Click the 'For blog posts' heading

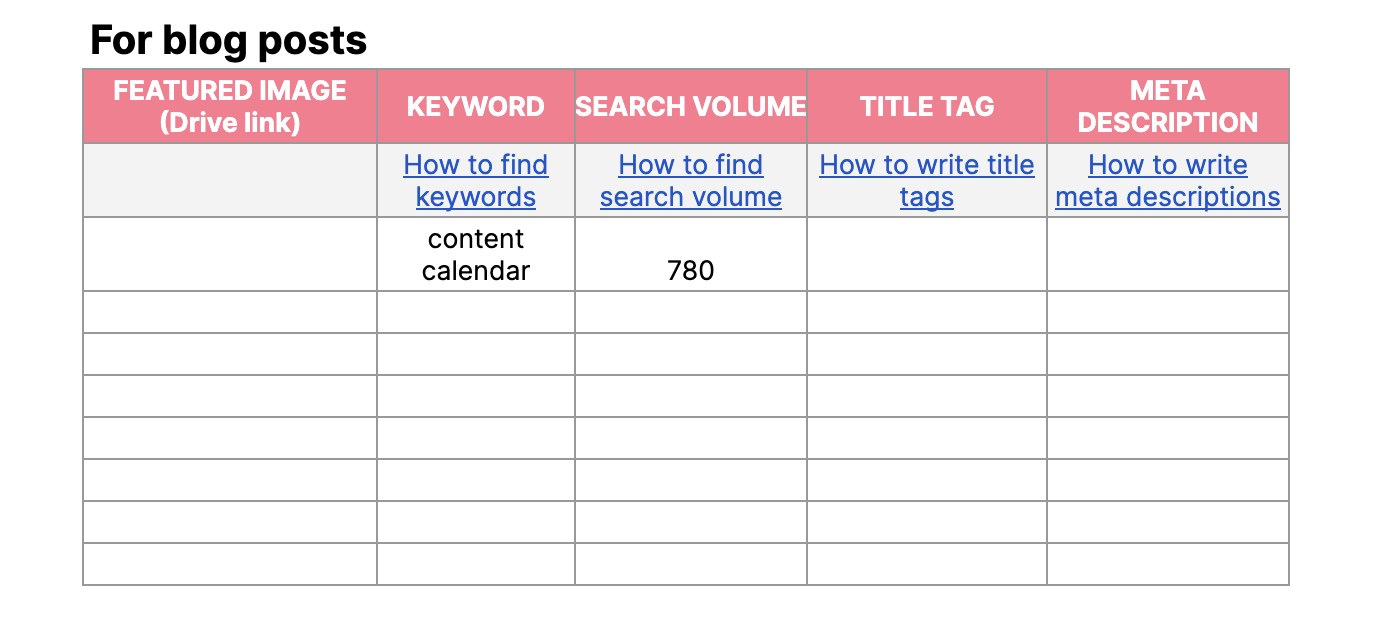[x=228, y=41]
